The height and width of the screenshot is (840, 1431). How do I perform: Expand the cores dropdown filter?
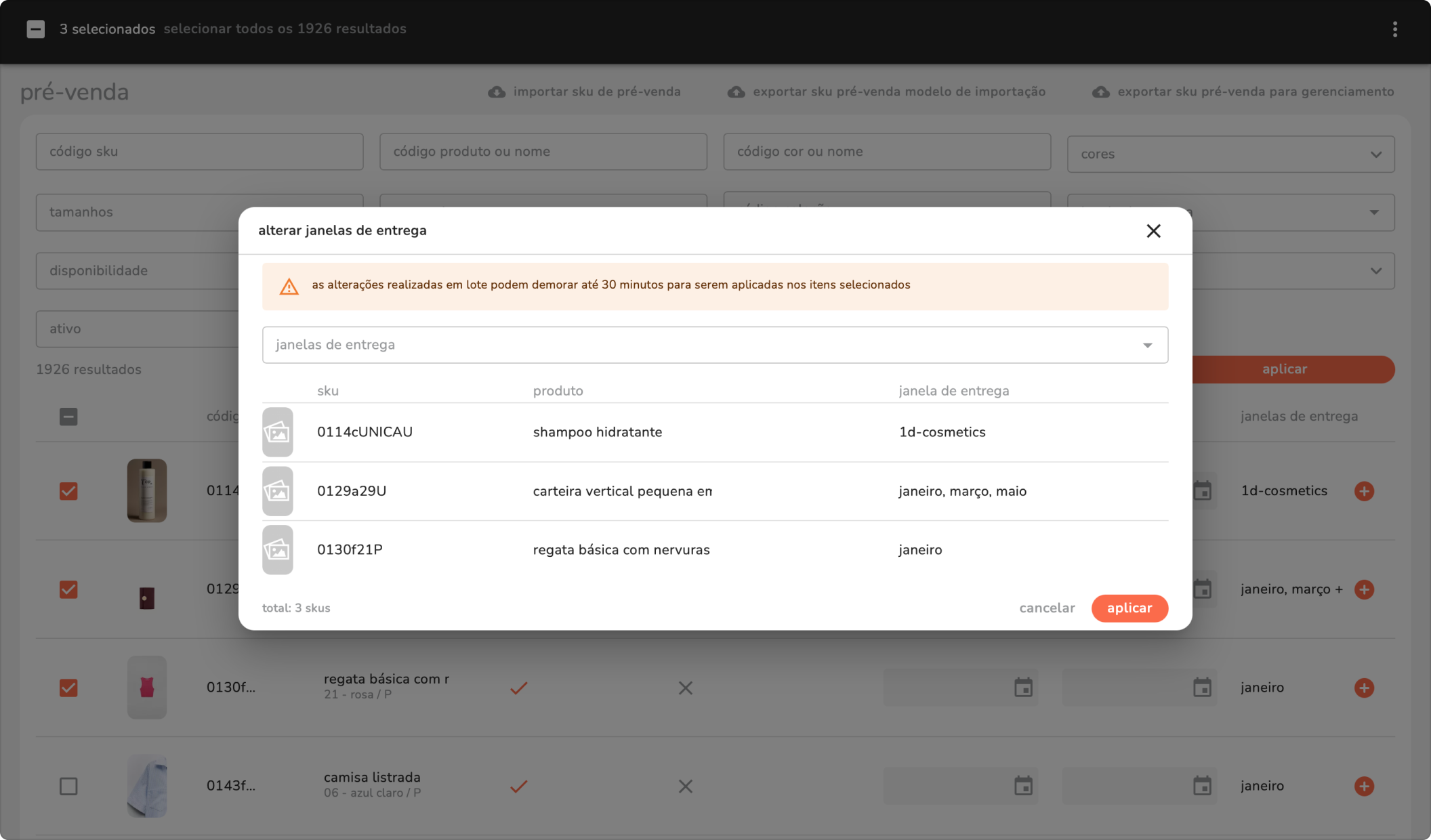pos(1230,154)
